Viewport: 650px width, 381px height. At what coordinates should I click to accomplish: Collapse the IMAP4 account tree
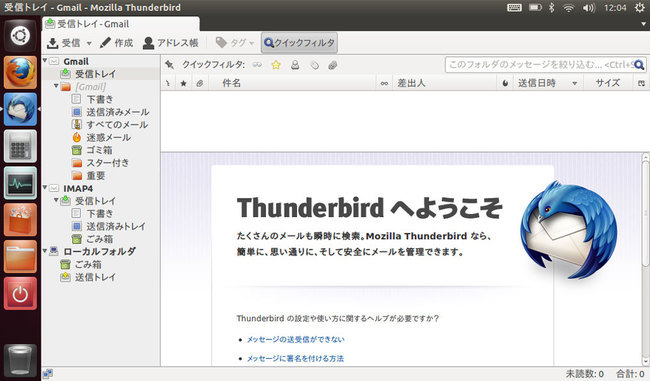pyautogui.click(x=45, y=188)
